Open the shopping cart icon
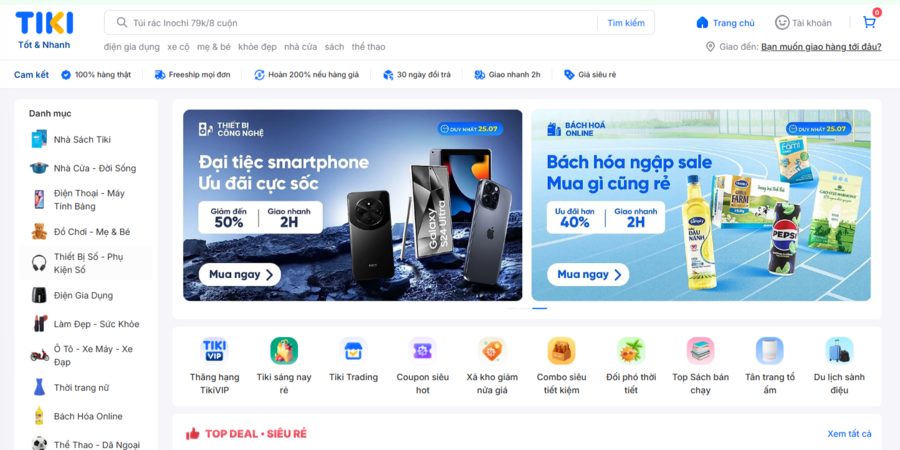Image resolution: width=900 pixels, height=450 pixels. click(869, 22)
